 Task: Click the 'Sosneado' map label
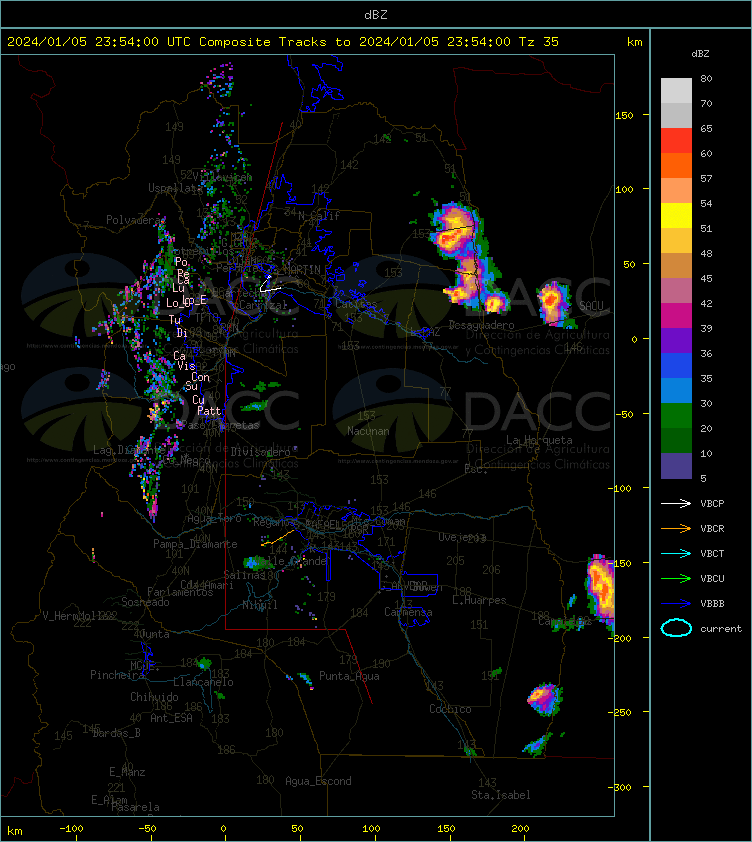(145, 603)
